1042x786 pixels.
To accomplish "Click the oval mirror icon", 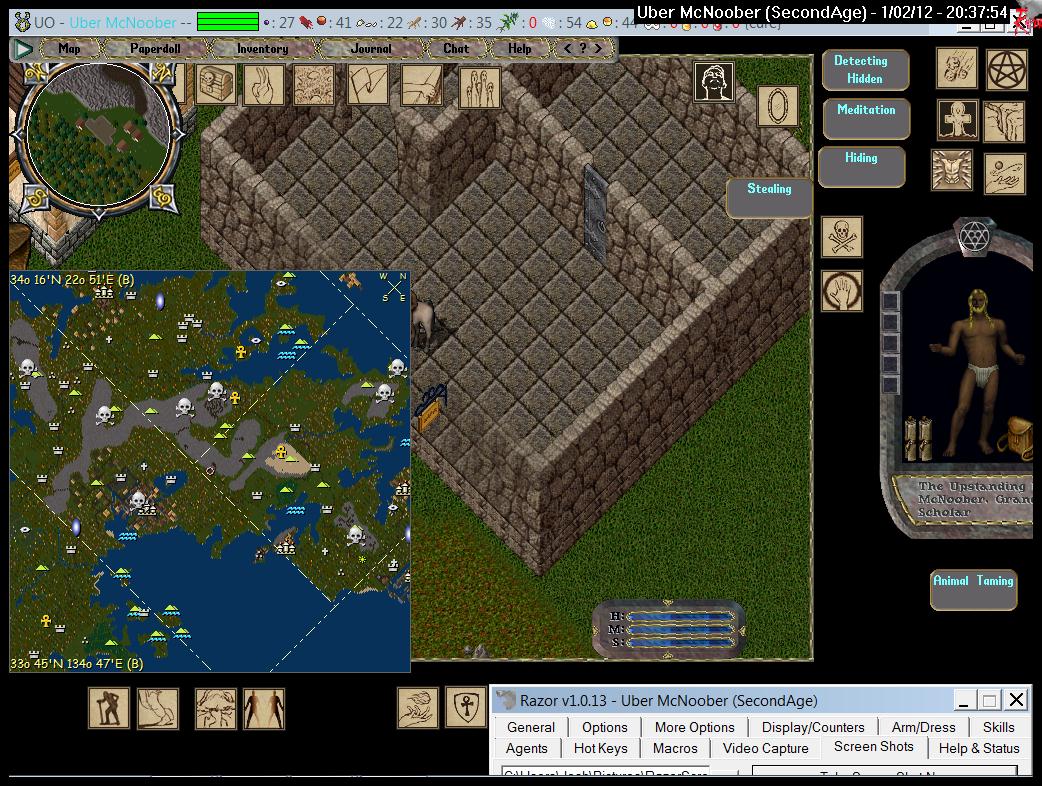I will (777, 105).
